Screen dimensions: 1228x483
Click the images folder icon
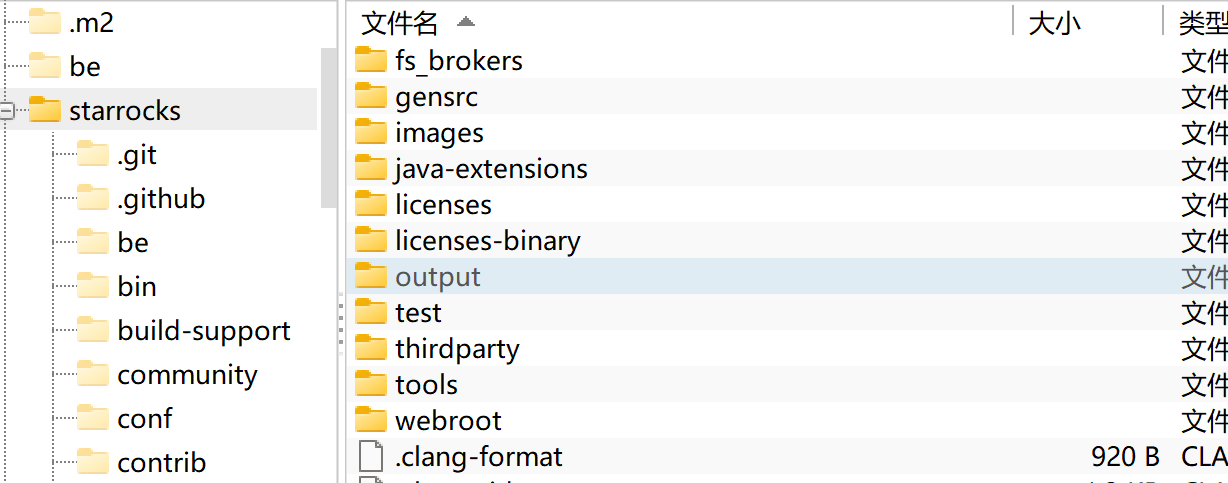tap(371, 132)
